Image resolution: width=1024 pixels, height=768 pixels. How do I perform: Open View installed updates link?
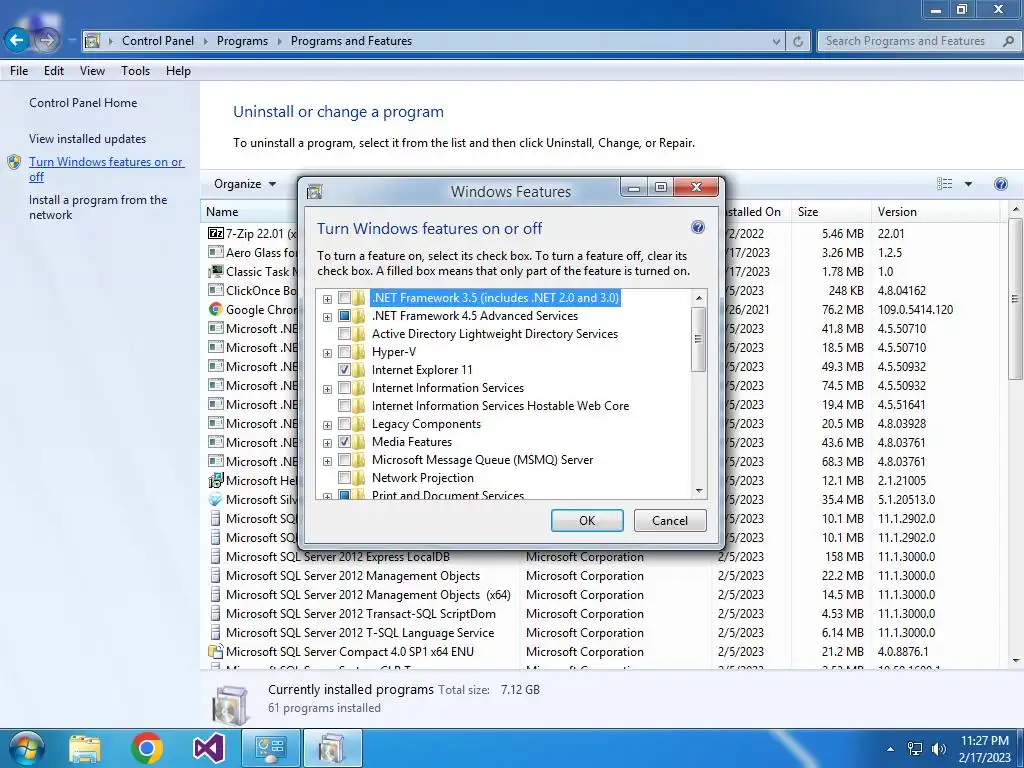coord(88,138)
